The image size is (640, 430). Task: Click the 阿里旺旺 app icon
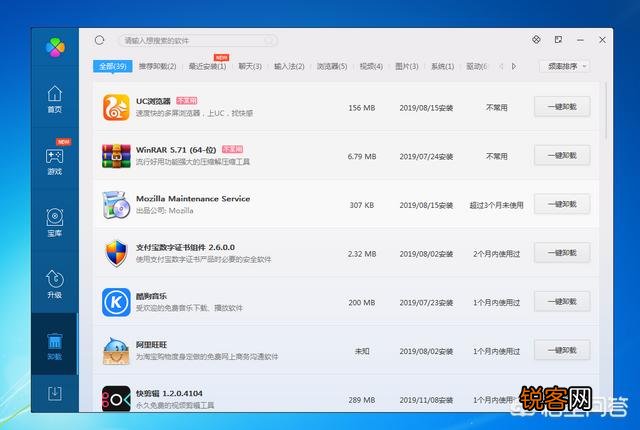(116, 350)
